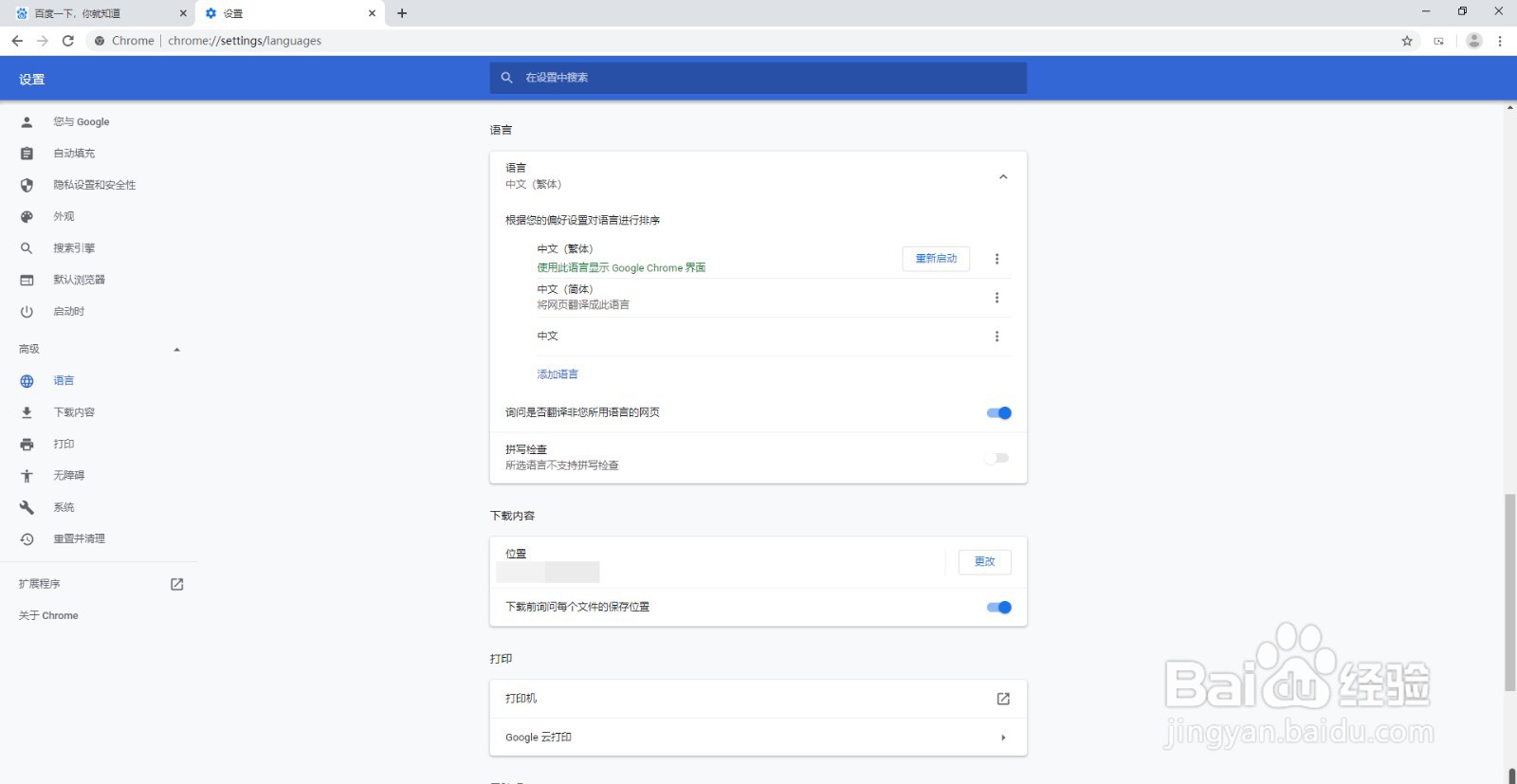Bookmark this page with the star icon
The height and width of the screenshot is (784, 1517).
1407,41
